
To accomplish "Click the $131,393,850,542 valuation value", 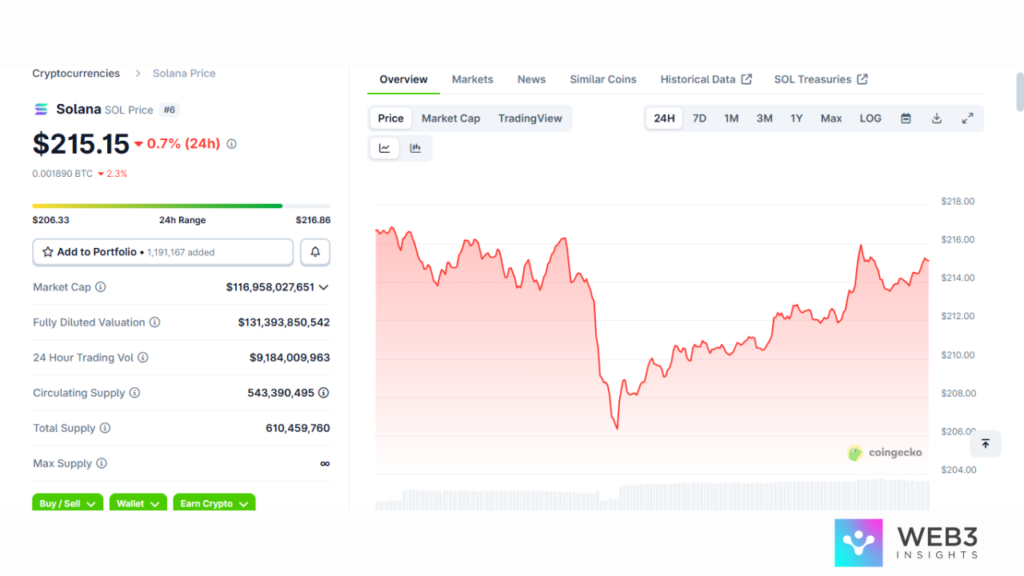I will [283, 322].
